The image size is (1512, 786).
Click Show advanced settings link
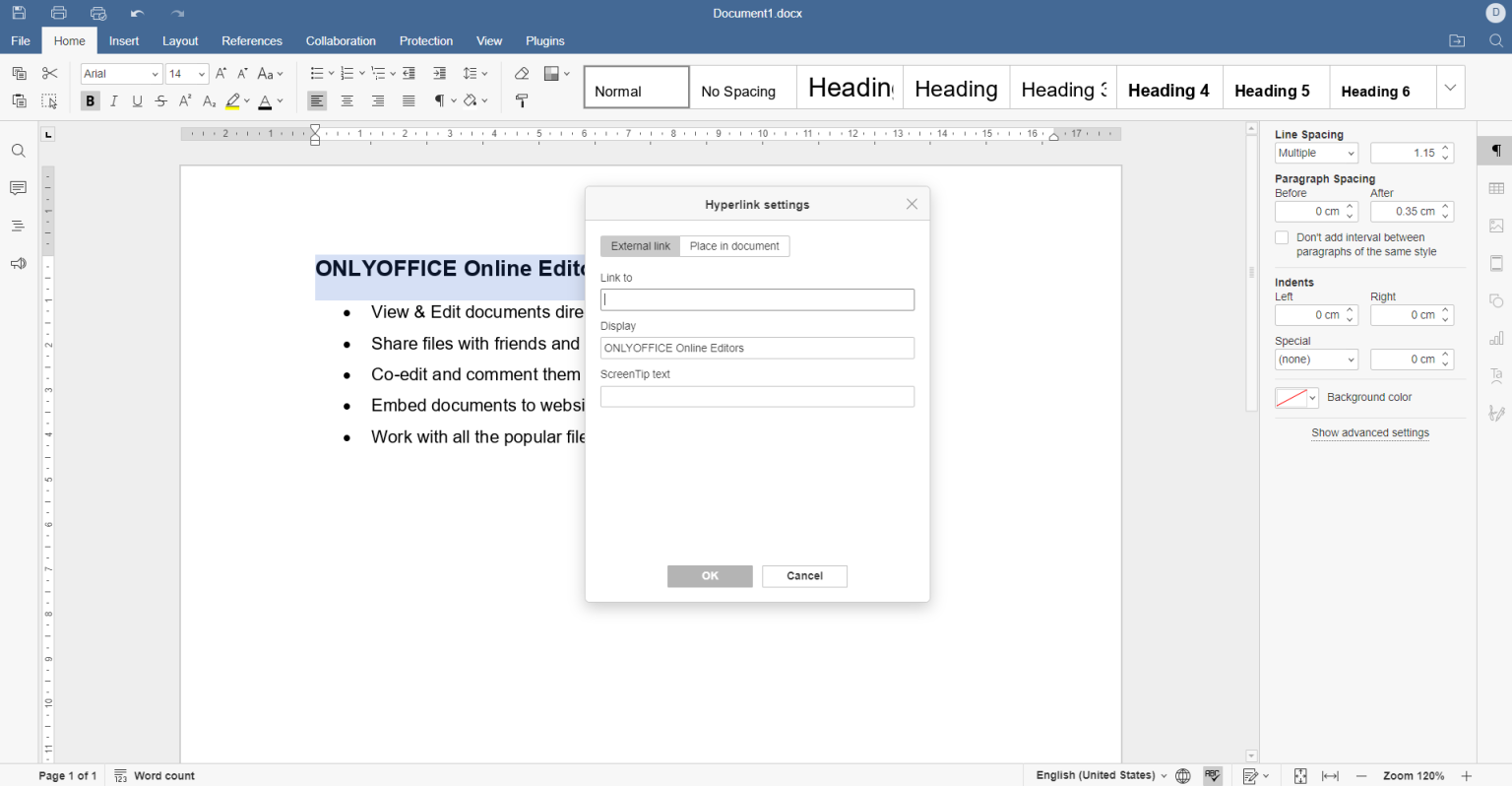tap(1369, 432)
